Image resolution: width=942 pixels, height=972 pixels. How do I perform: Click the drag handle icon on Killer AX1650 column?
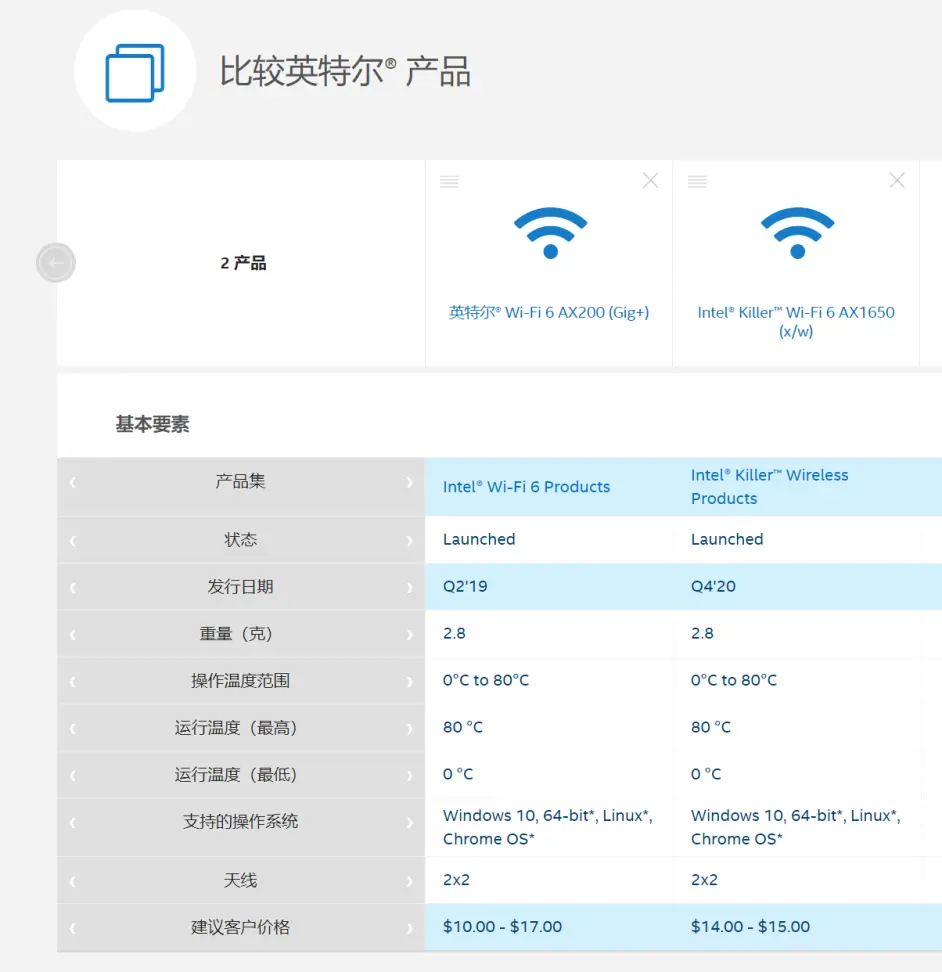(x=697, y=181)
